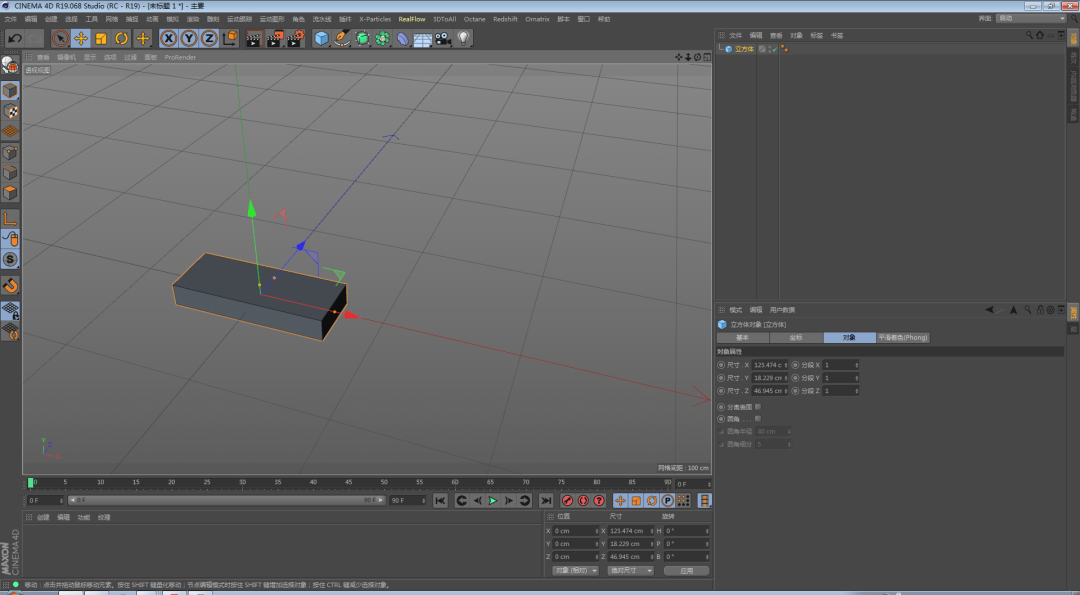Open the 对象 (相对) coordinate mode dropdown

575,570
